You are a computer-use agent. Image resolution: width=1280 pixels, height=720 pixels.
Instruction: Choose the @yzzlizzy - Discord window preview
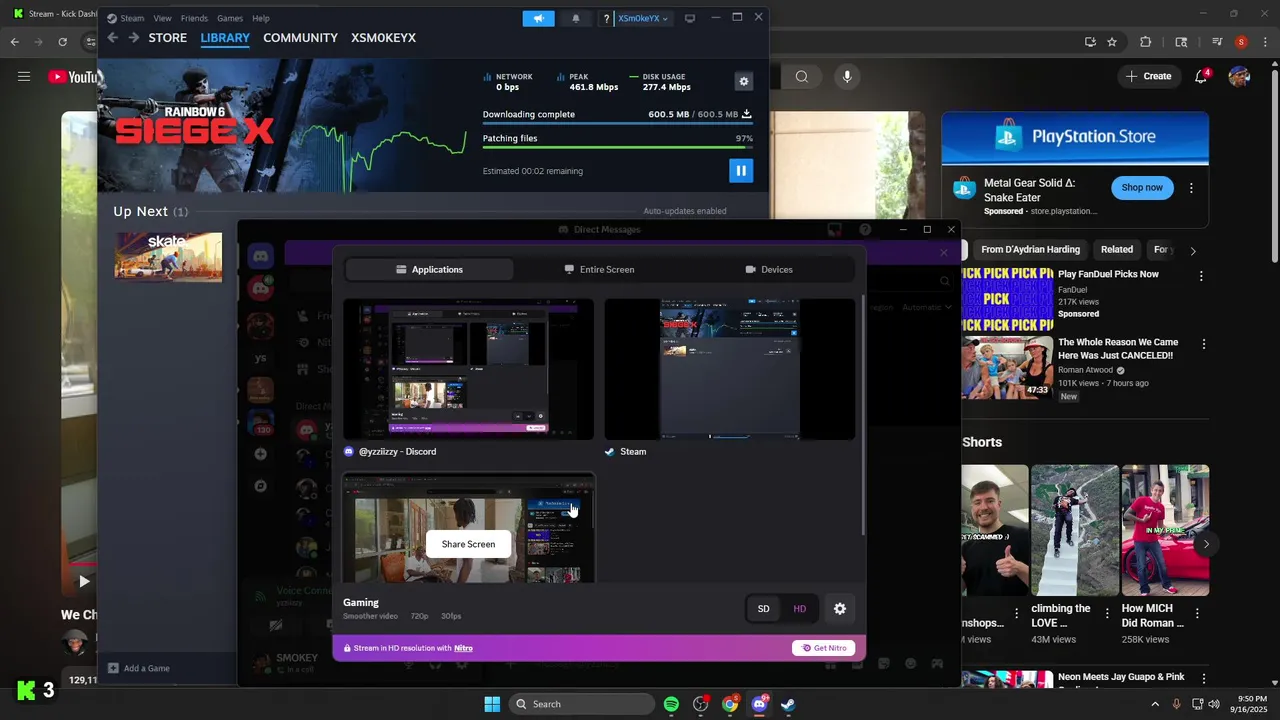(468, 369)
